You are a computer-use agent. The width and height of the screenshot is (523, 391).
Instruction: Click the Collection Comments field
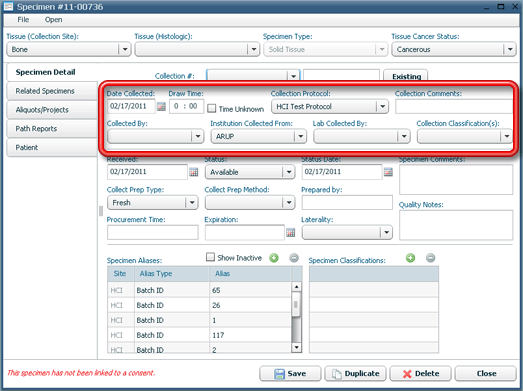pos(454,107)
